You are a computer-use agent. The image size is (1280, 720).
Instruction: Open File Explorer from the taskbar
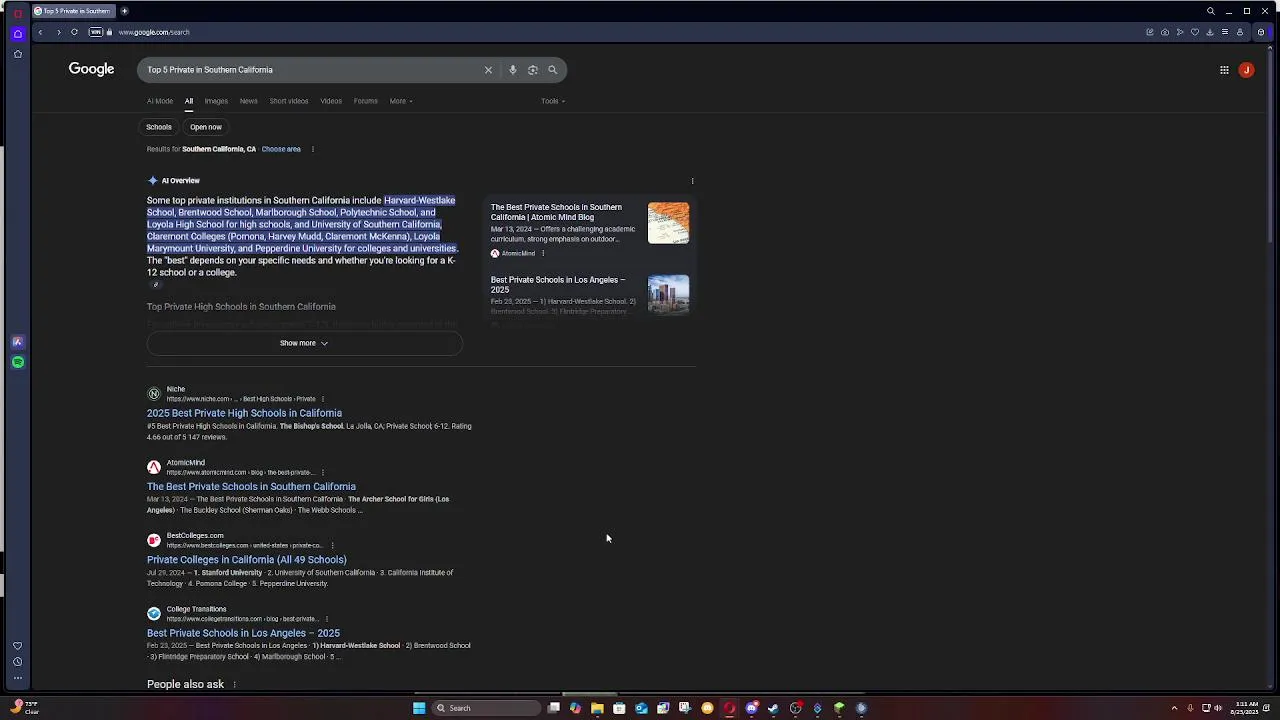pyautogui.click(x=597, y=708)
